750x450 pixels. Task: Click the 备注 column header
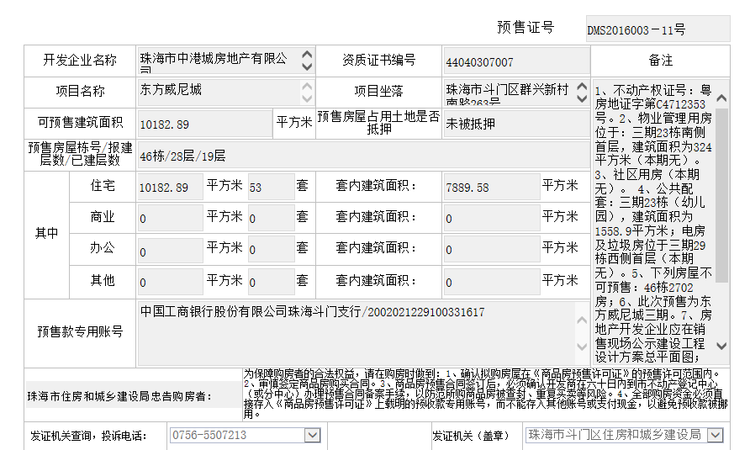661,60
